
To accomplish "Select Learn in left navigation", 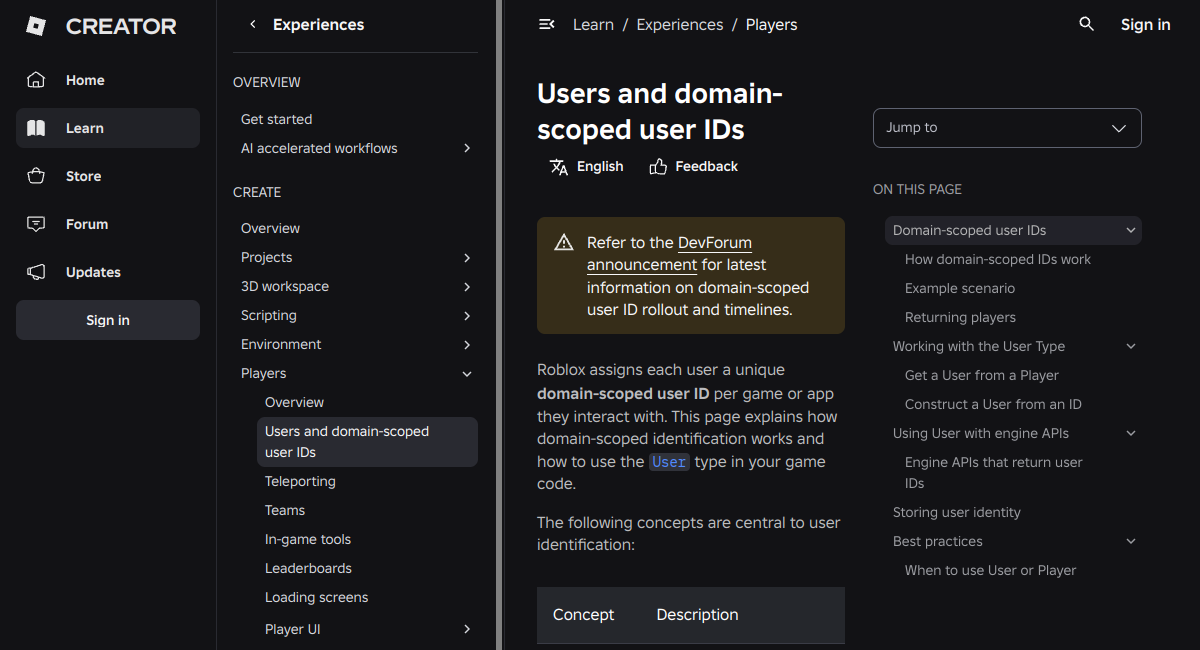I will (108, 128).
